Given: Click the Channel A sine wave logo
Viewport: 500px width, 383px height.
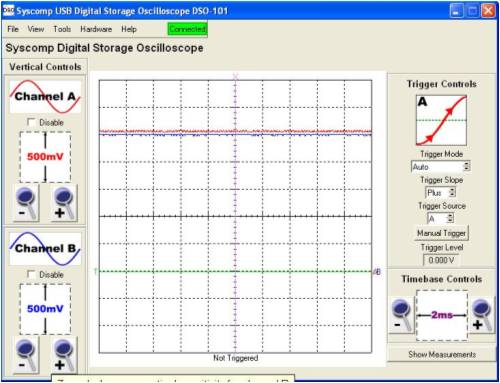Looking at the screenshot, I should [45, 97].
